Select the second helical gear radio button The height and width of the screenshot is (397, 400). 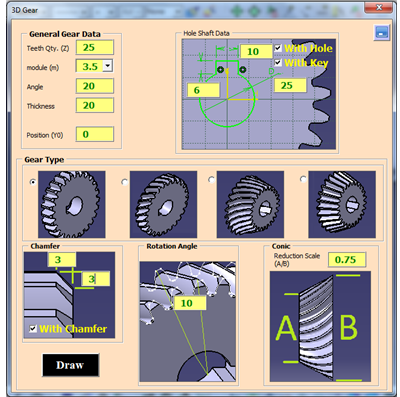[124, 182]
